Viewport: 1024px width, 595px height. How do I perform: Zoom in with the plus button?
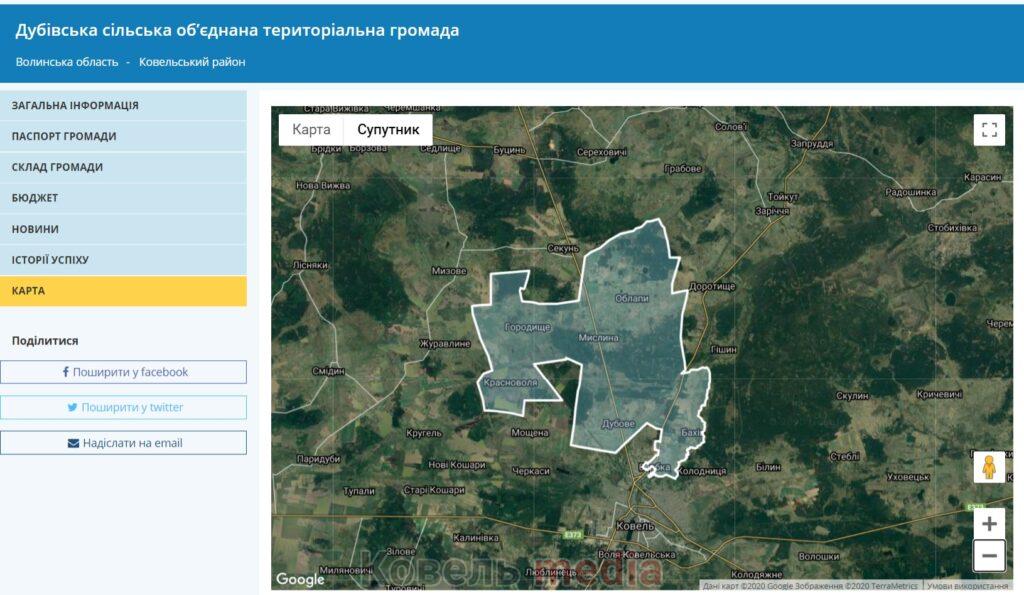989,523
